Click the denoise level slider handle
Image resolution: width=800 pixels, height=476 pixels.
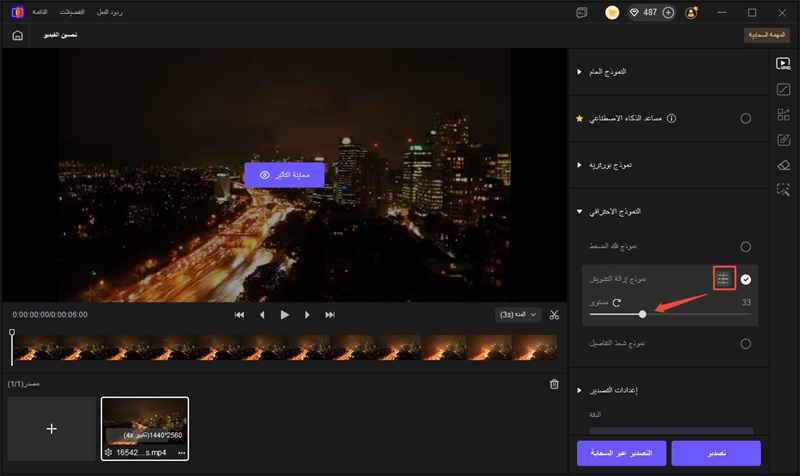642,314
